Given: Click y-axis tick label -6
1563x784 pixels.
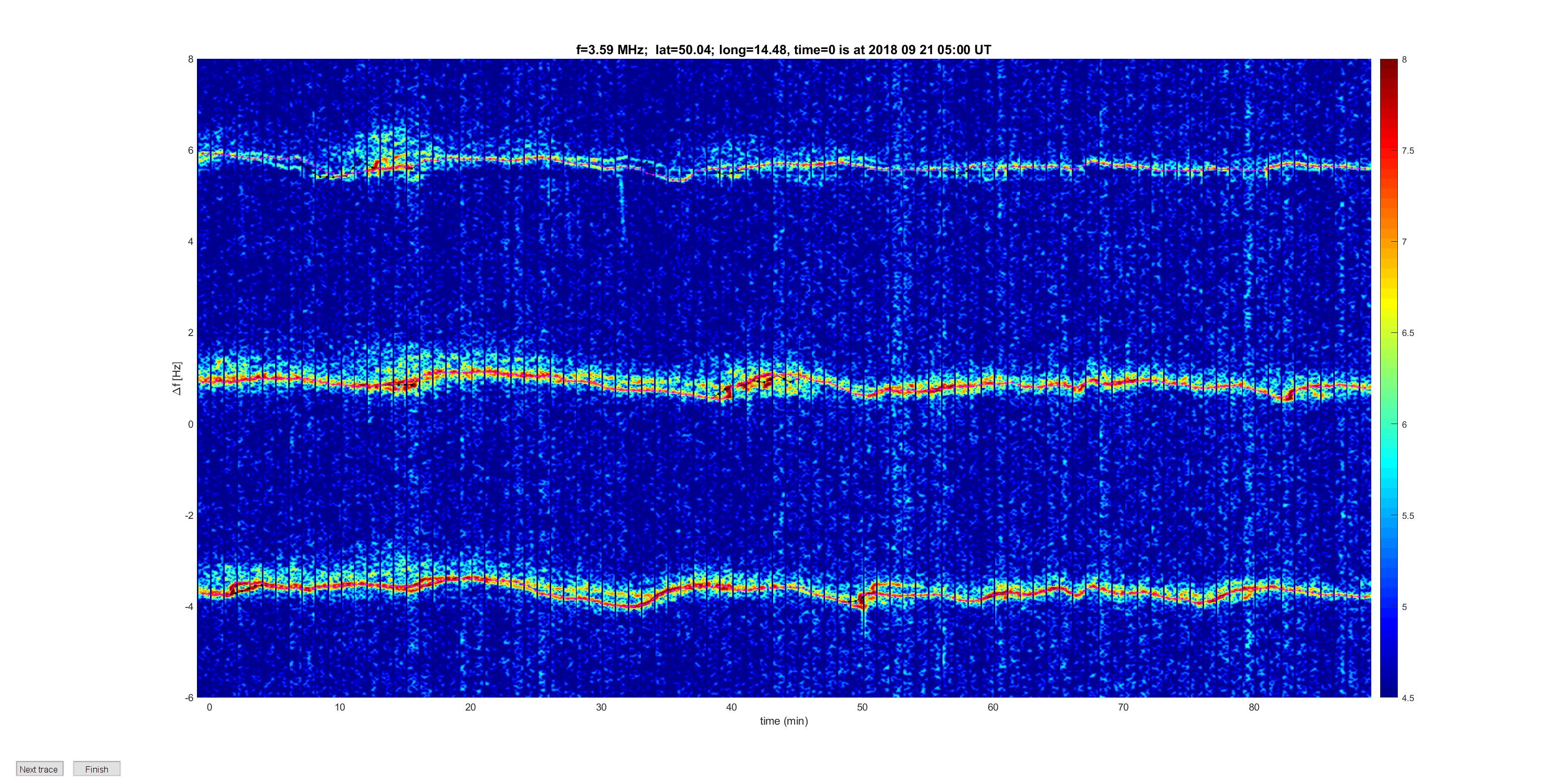Looking at the screenshot, I should coord(189,698).
